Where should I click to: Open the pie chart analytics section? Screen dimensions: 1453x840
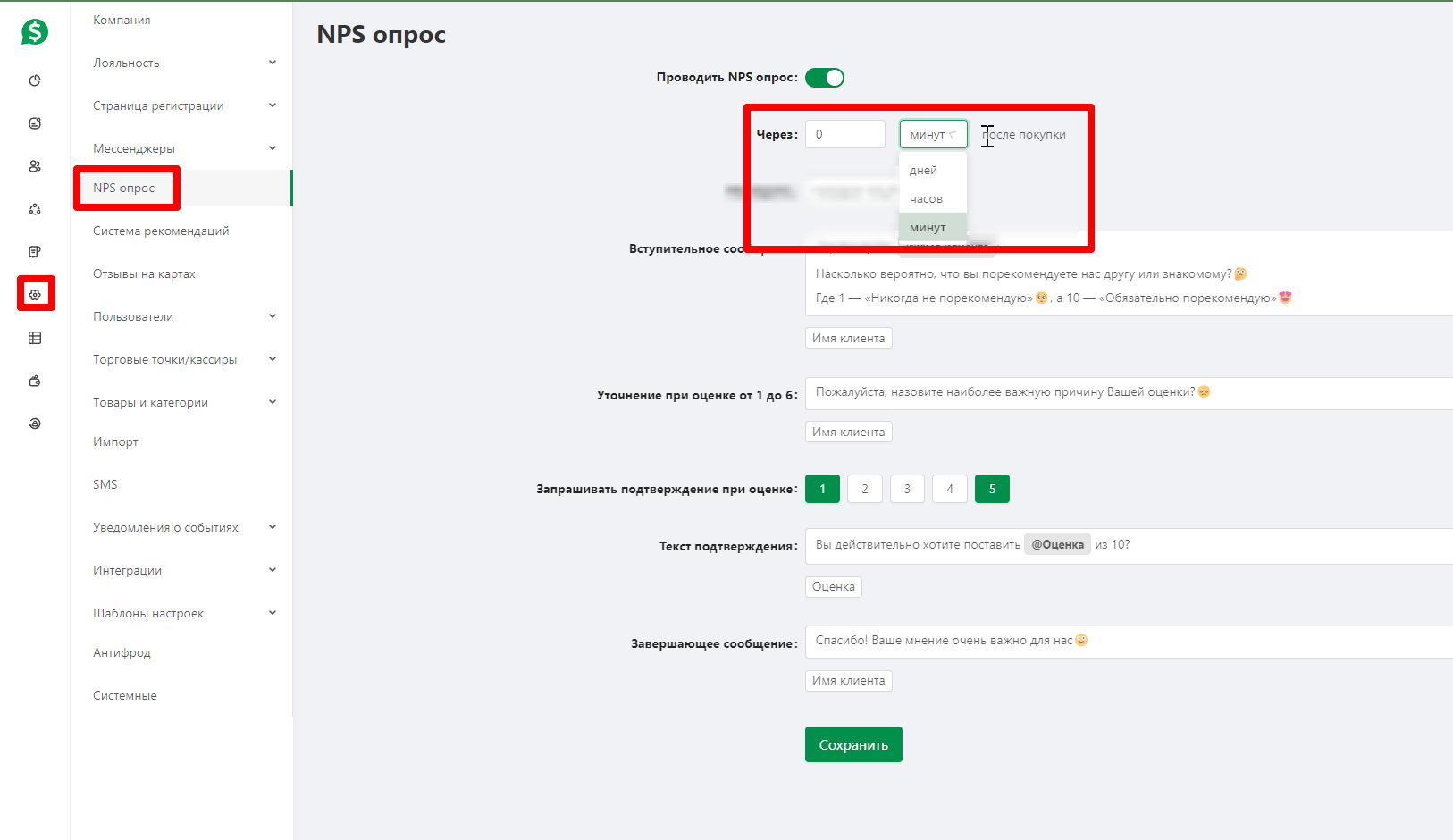[35, 80]
